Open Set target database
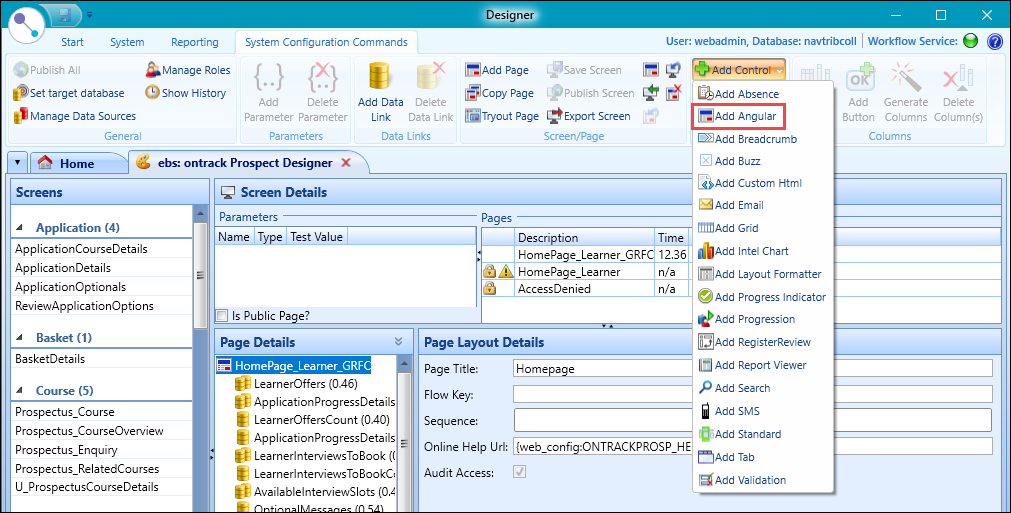 point(68,93)
